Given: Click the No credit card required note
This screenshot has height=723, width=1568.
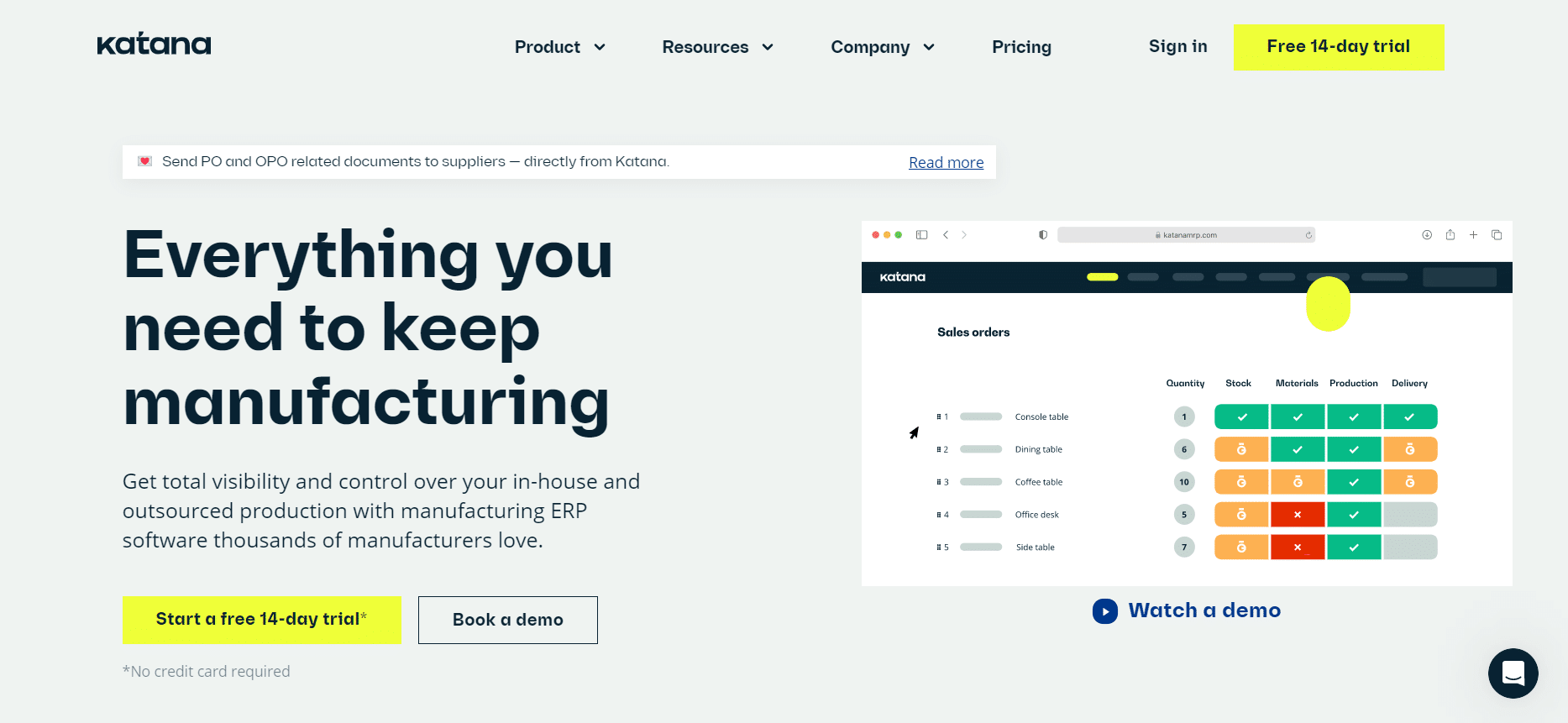Looking at the screenshot, I should pyautogui.click(x=207, y=672).
